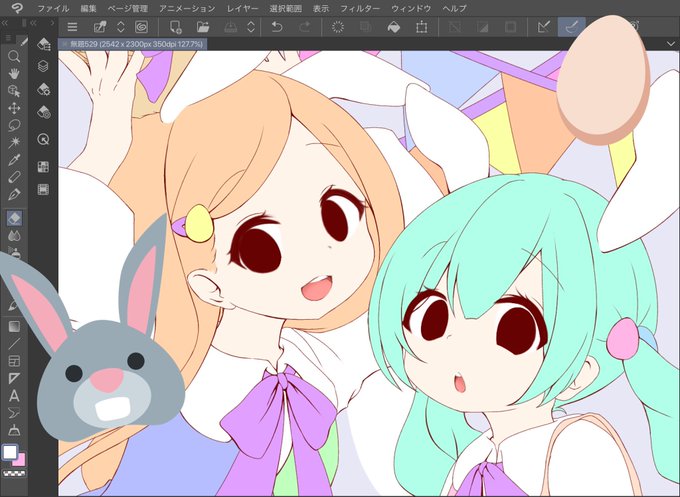This screenshot has height=497, width=680.
Task: Select the Eyedropper tool
Action: (x=14, y=160)
